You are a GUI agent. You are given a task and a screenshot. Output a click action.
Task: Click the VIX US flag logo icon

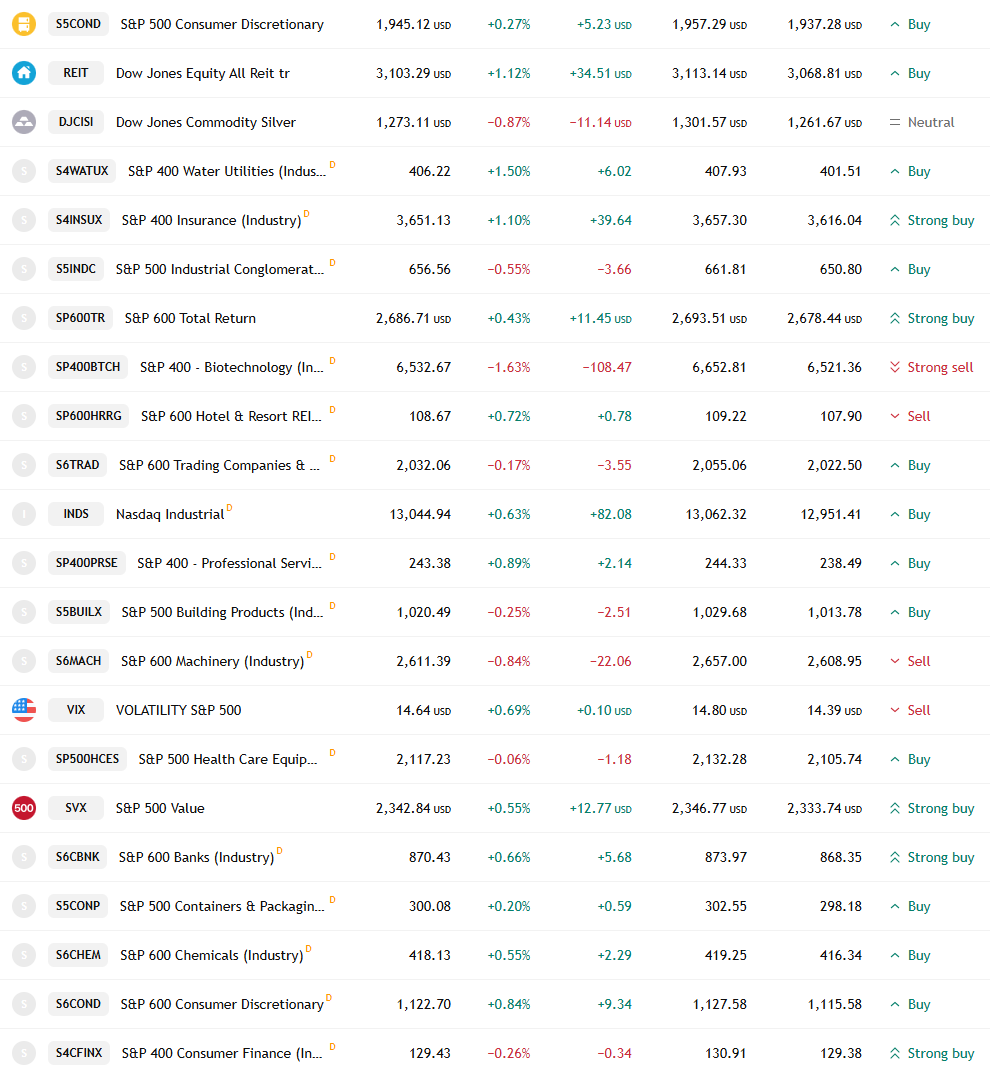point(24,710)
